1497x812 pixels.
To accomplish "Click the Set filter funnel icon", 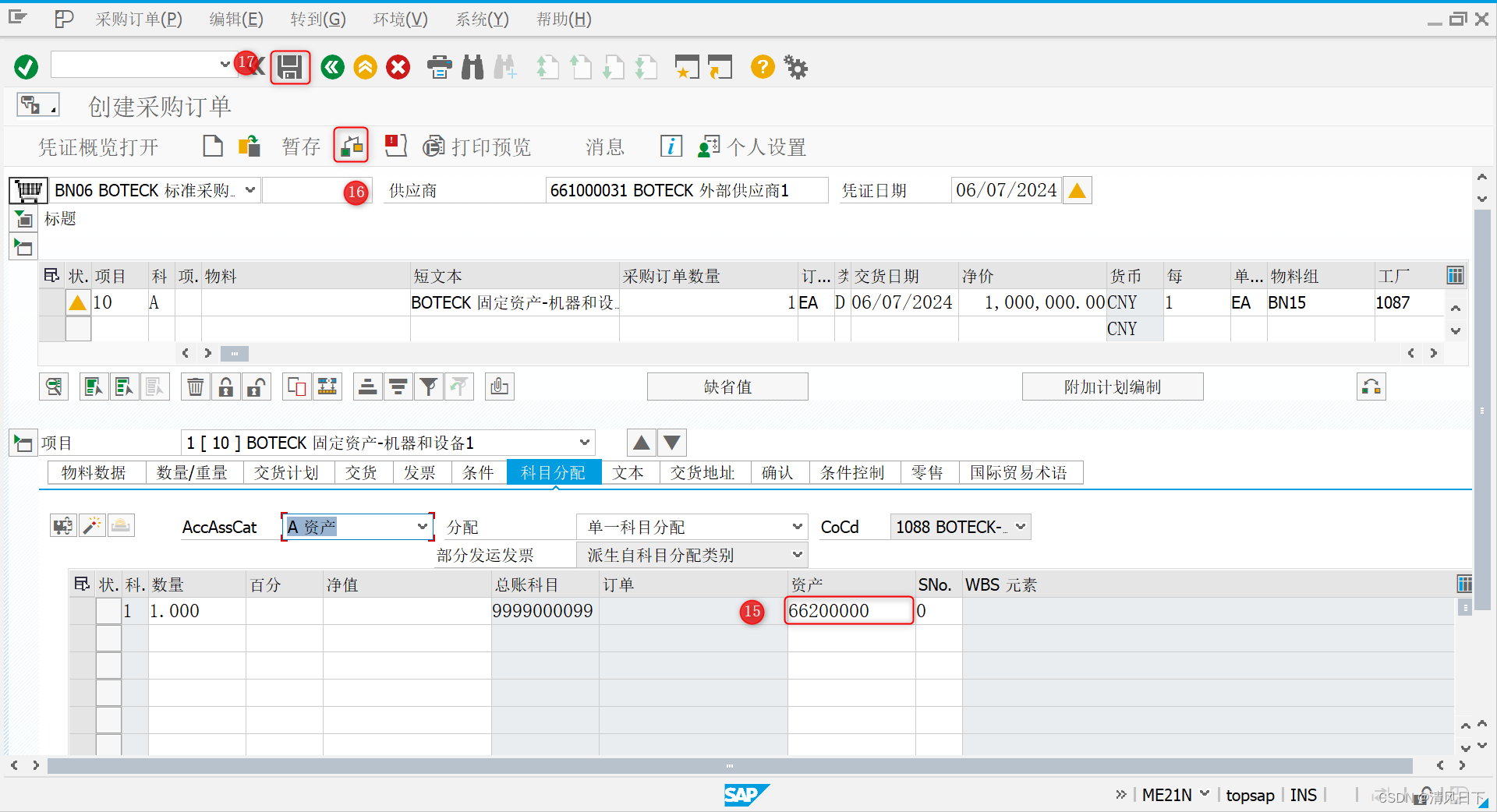I will coord(429,387).
